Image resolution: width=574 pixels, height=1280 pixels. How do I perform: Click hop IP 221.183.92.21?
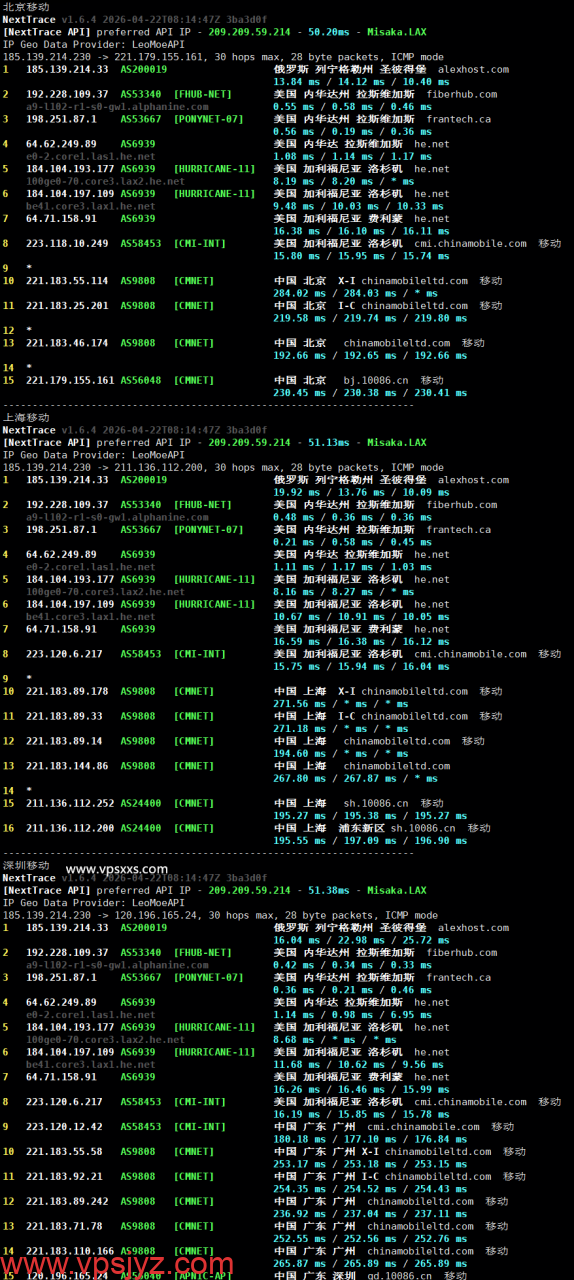tap(65, 1176)
